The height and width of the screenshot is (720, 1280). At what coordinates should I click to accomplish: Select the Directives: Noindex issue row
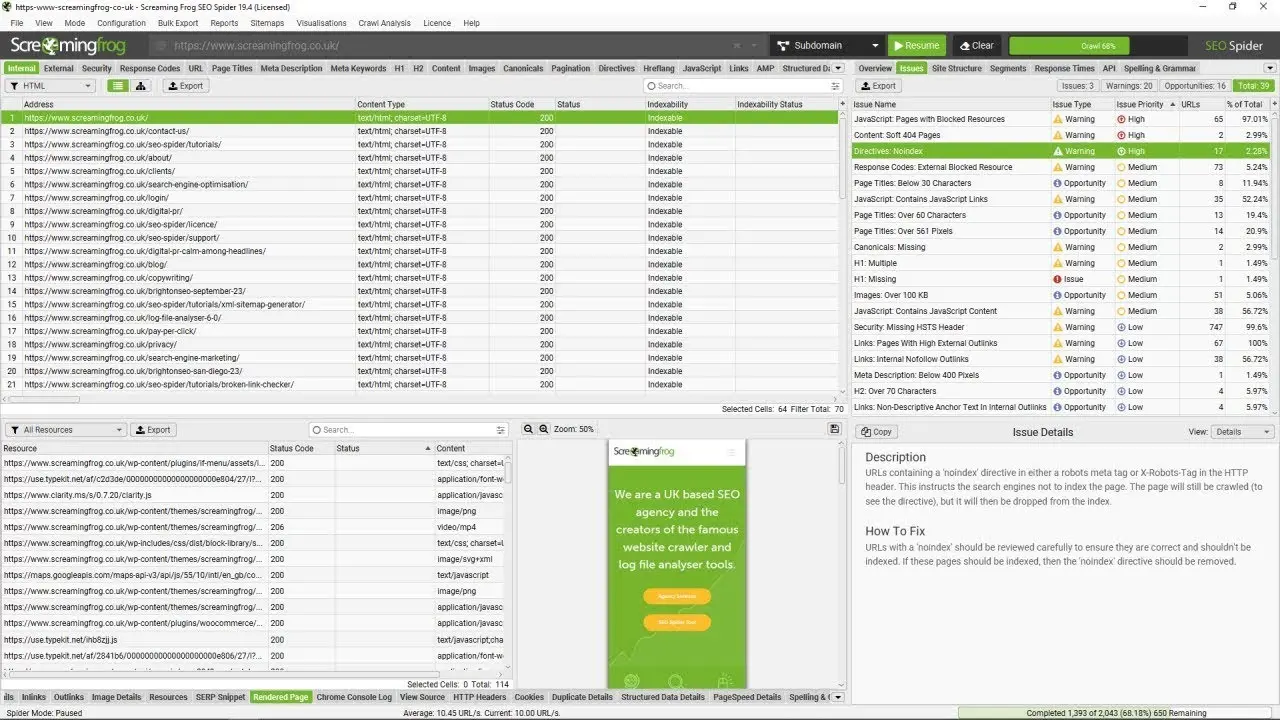point(950,150)
